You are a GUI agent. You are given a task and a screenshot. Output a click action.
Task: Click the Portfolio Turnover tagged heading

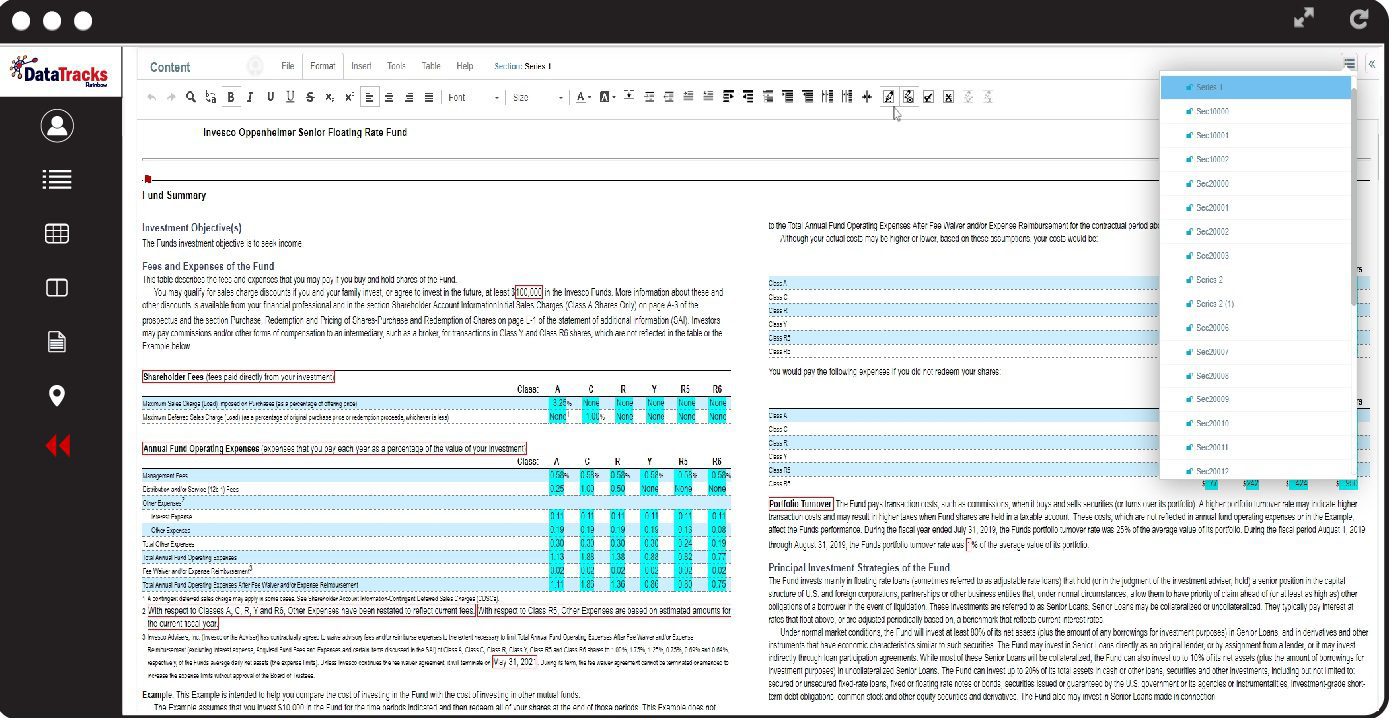pos(801,503)
